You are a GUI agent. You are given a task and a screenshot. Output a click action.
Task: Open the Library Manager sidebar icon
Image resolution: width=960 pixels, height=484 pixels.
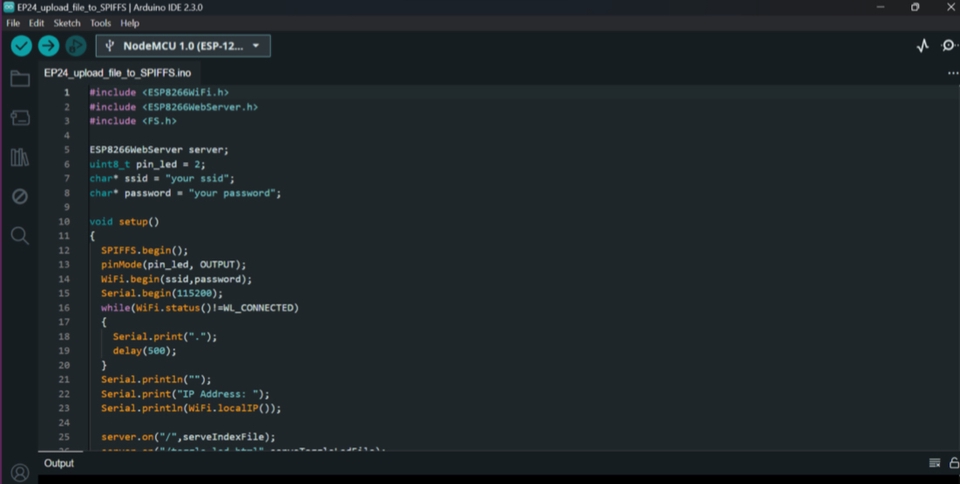pyautogui.click(x=20, y=157)
